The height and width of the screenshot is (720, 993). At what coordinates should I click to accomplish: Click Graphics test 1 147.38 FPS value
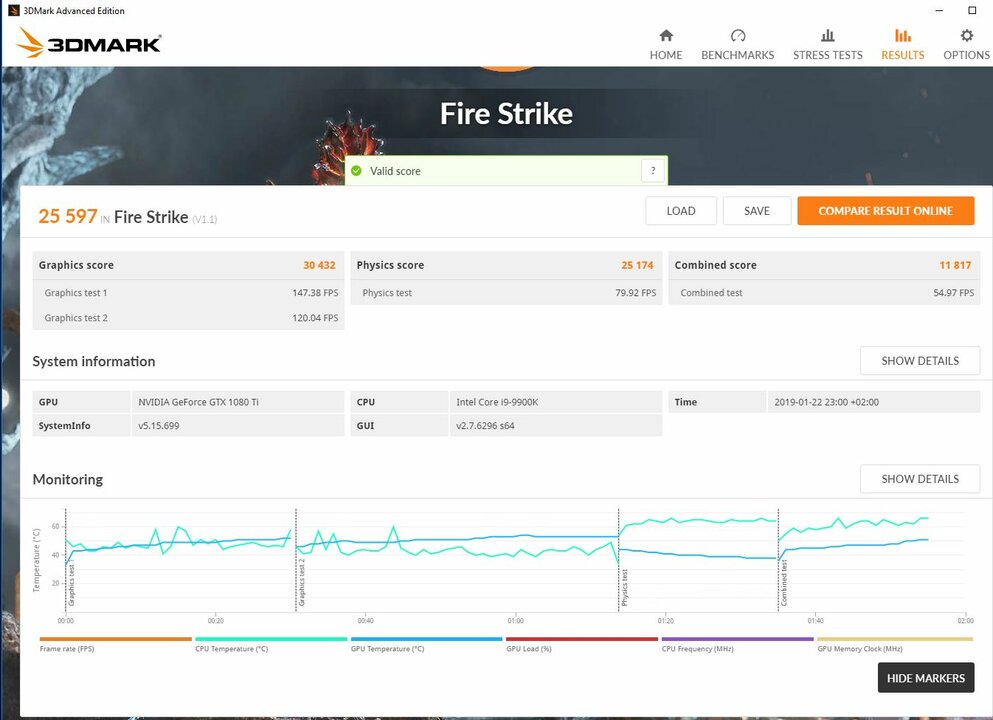pos(315,293)
